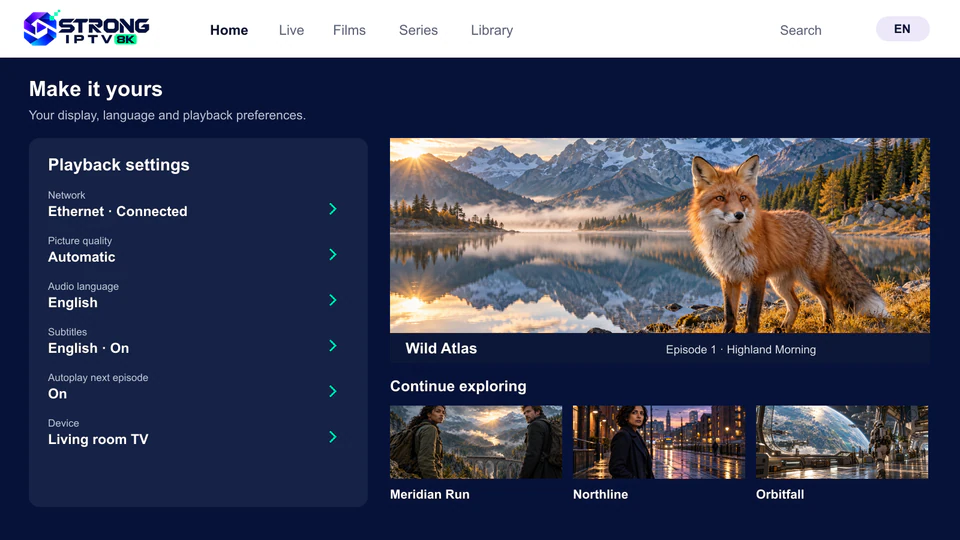Image resolution: width=960 pixels, height=540 pixels.
Task: Select the 'English · On' subtitles value
Action: [89, 348]
